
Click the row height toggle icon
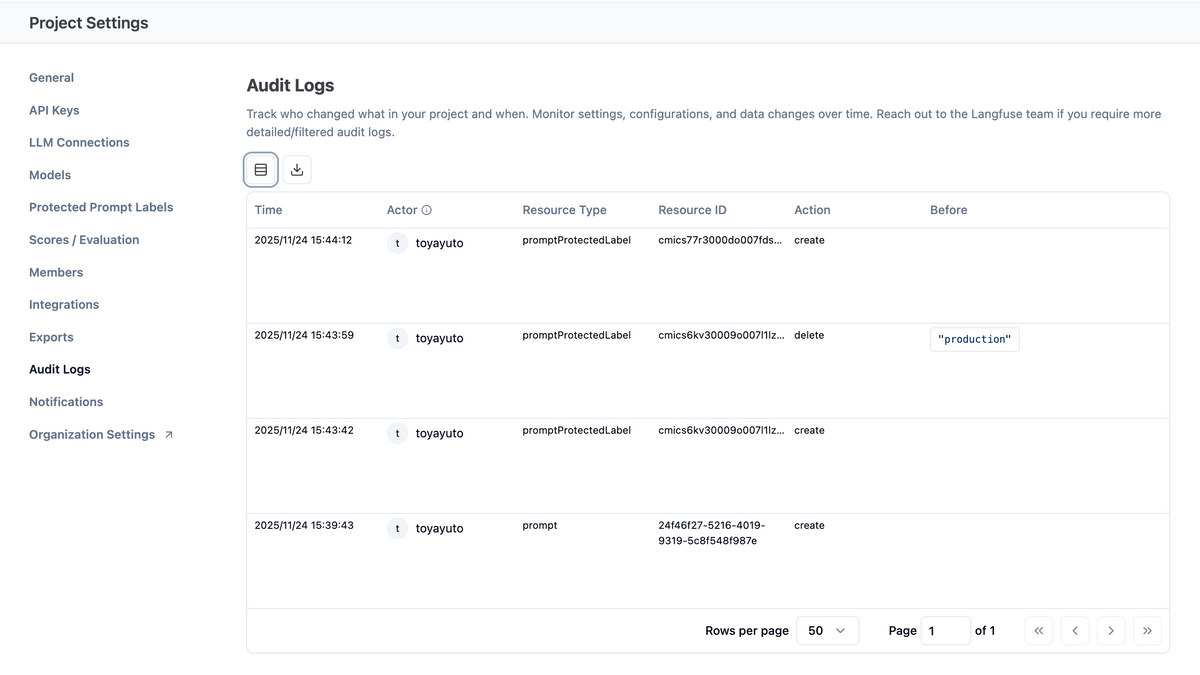point(261,170)
